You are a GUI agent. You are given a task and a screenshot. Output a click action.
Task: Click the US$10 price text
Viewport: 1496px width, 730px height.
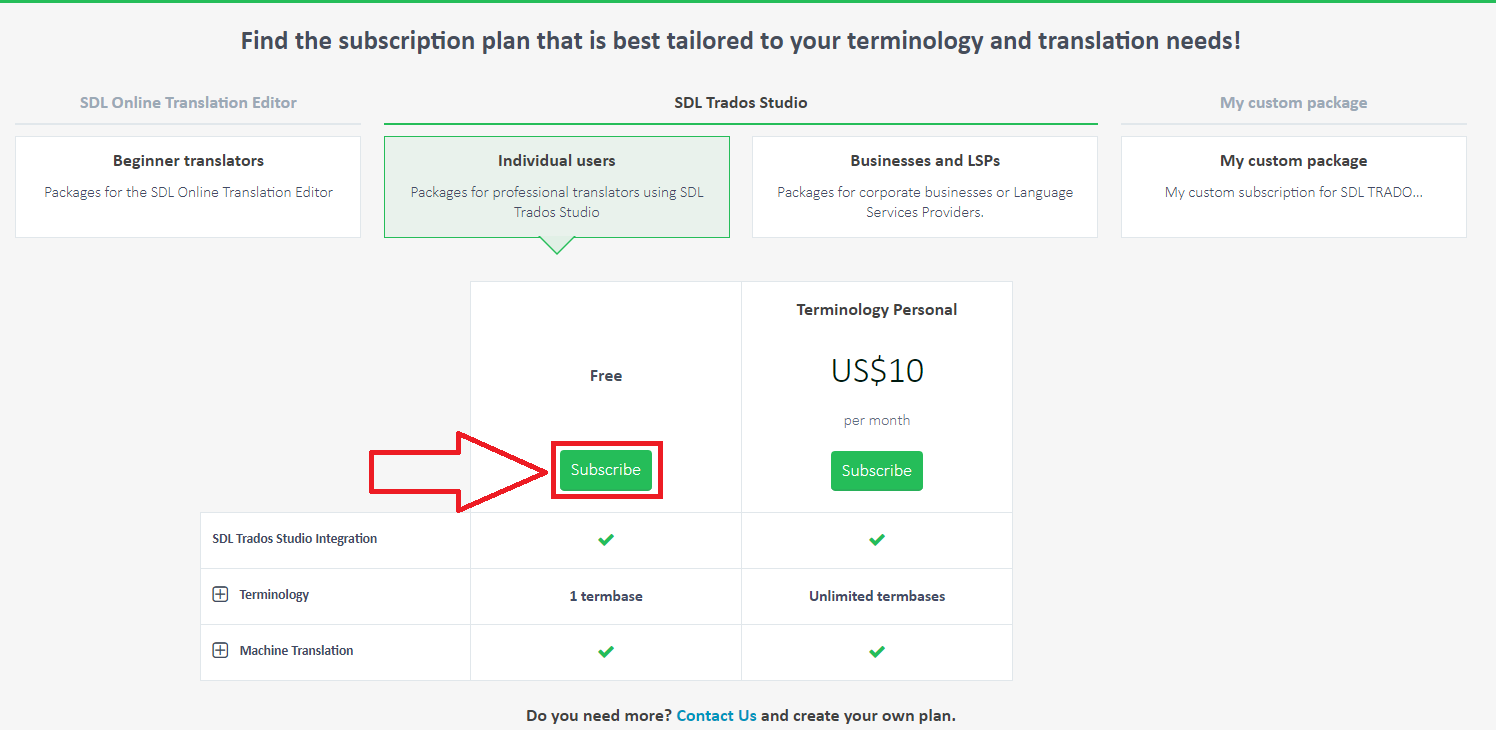tap(877, 372)
